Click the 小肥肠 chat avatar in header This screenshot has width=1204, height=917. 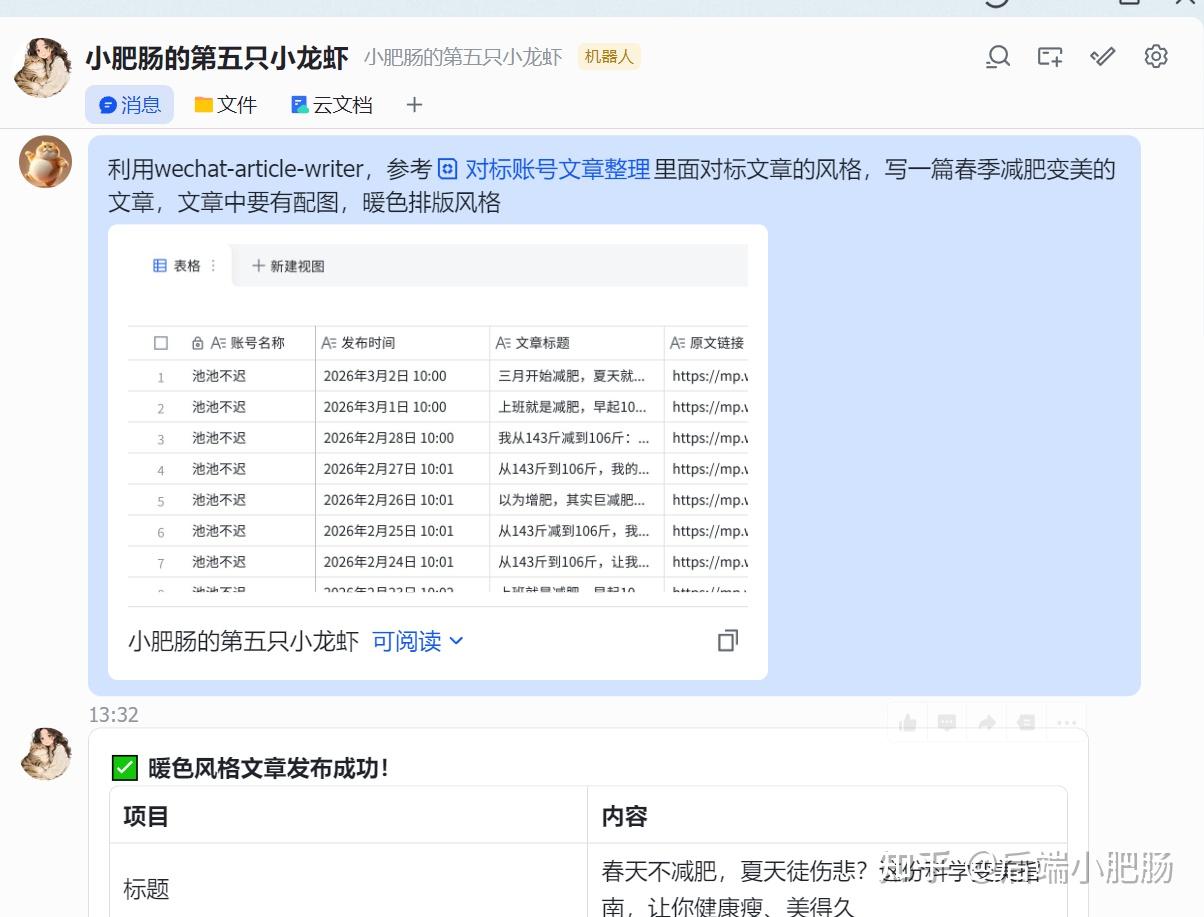click(x=43, y=67)
